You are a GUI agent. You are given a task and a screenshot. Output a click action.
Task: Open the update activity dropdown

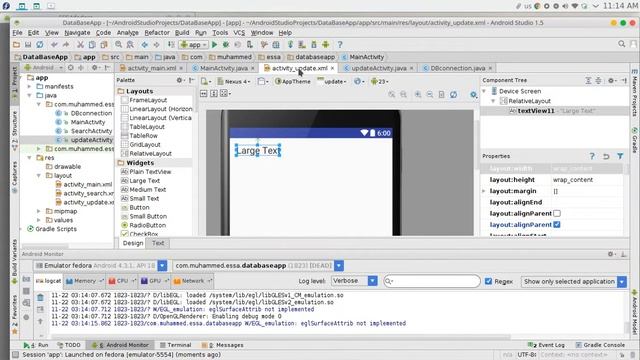click(x=331, y=81)
